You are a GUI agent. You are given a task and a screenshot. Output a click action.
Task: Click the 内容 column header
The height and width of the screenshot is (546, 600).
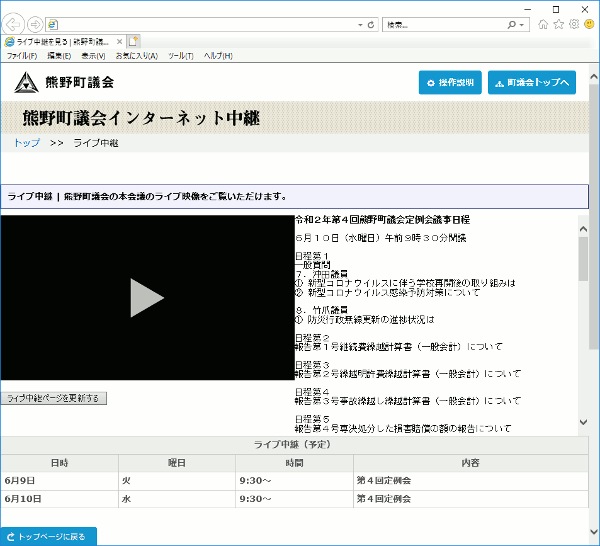point(471,463)
